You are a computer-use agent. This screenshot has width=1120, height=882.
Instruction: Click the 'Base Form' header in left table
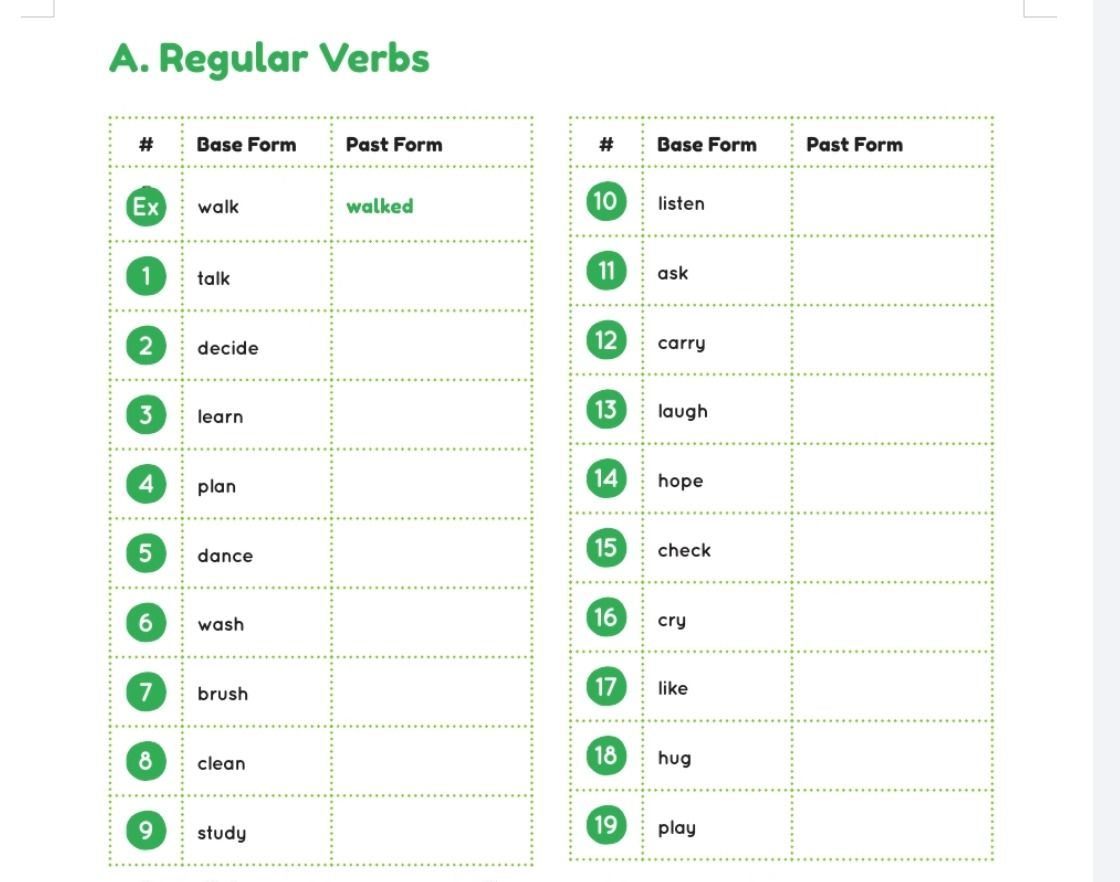click(x=246, y=144)
